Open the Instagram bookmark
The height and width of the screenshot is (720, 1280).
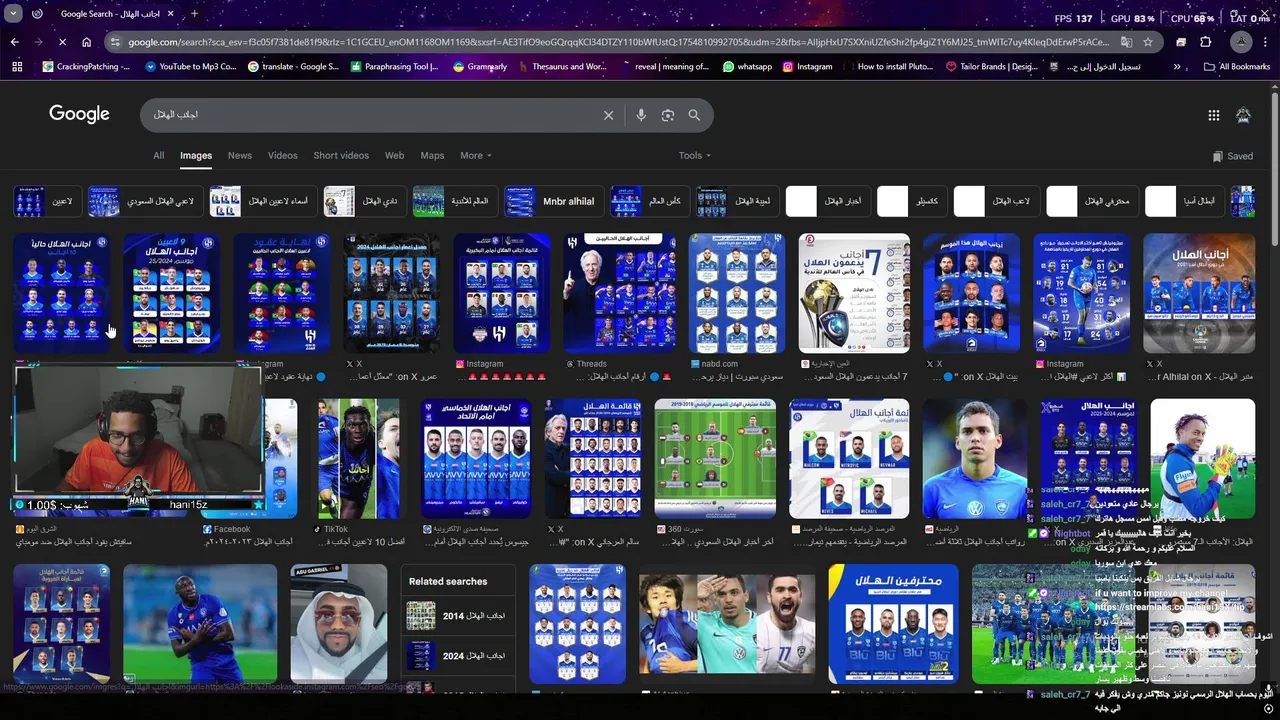click(807, 67)
